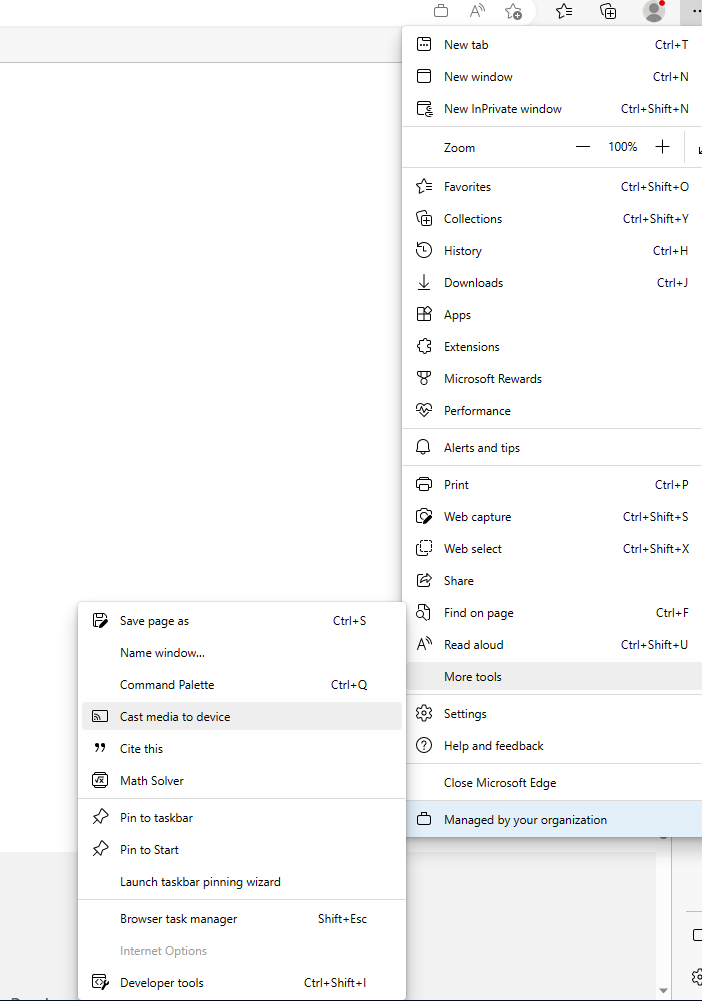Decrease zoom with the minus button

pyautogui.click(x=583, y=147)
